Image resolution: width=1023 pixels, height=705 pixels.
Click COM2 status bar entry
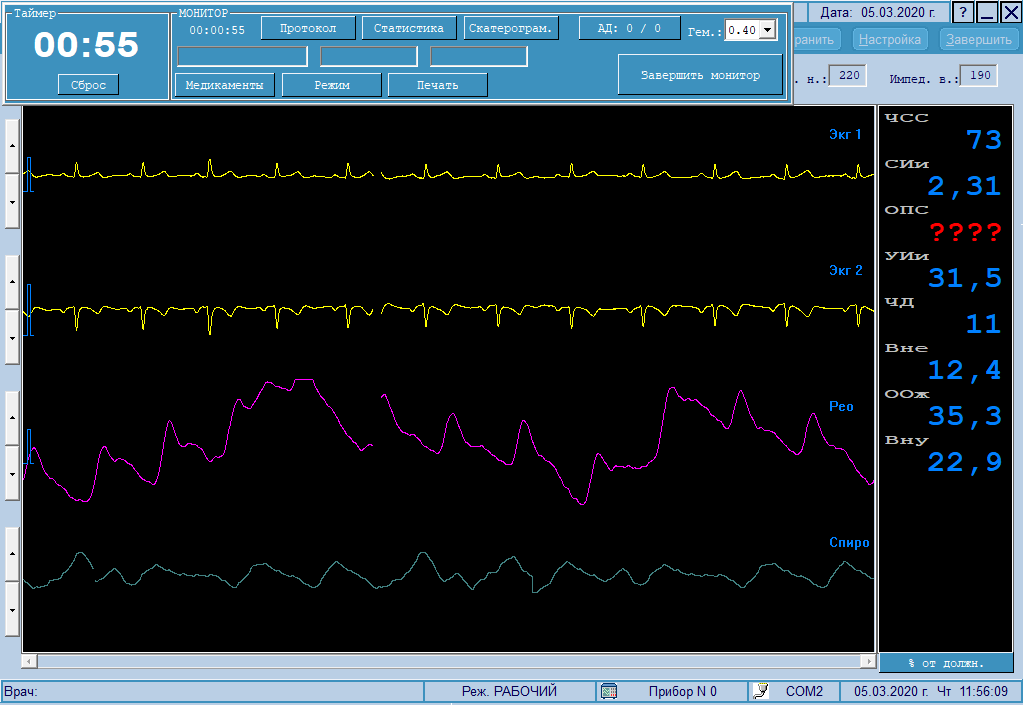[x=804, y=691]
